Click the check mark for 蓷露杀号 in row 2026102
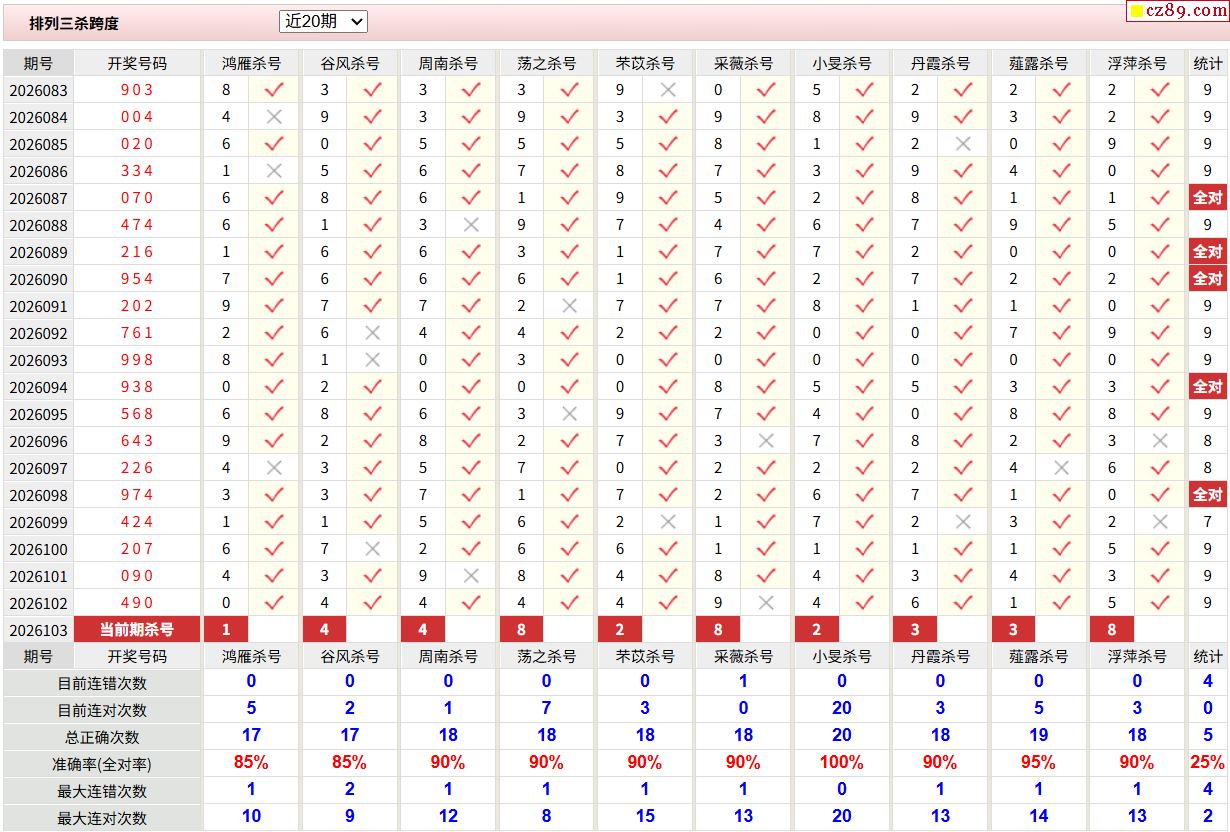Screen dimensions: 1230x832 (1061, 603)
